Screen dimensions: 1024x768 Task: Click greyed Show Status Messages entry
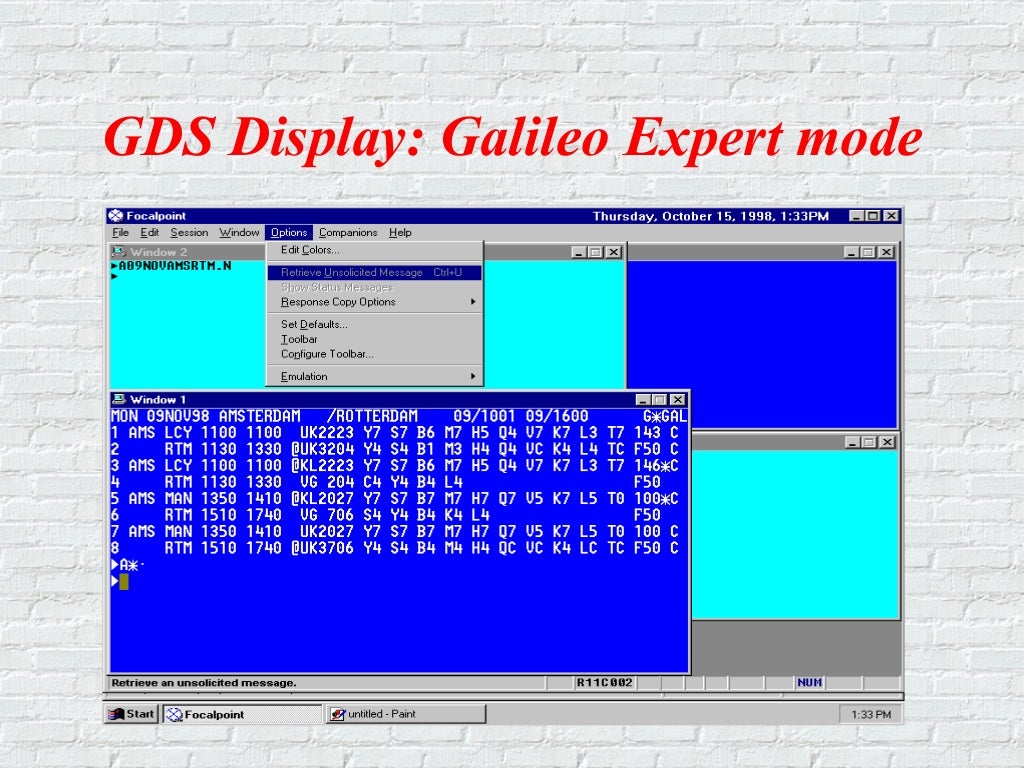[x=374, y=287]
